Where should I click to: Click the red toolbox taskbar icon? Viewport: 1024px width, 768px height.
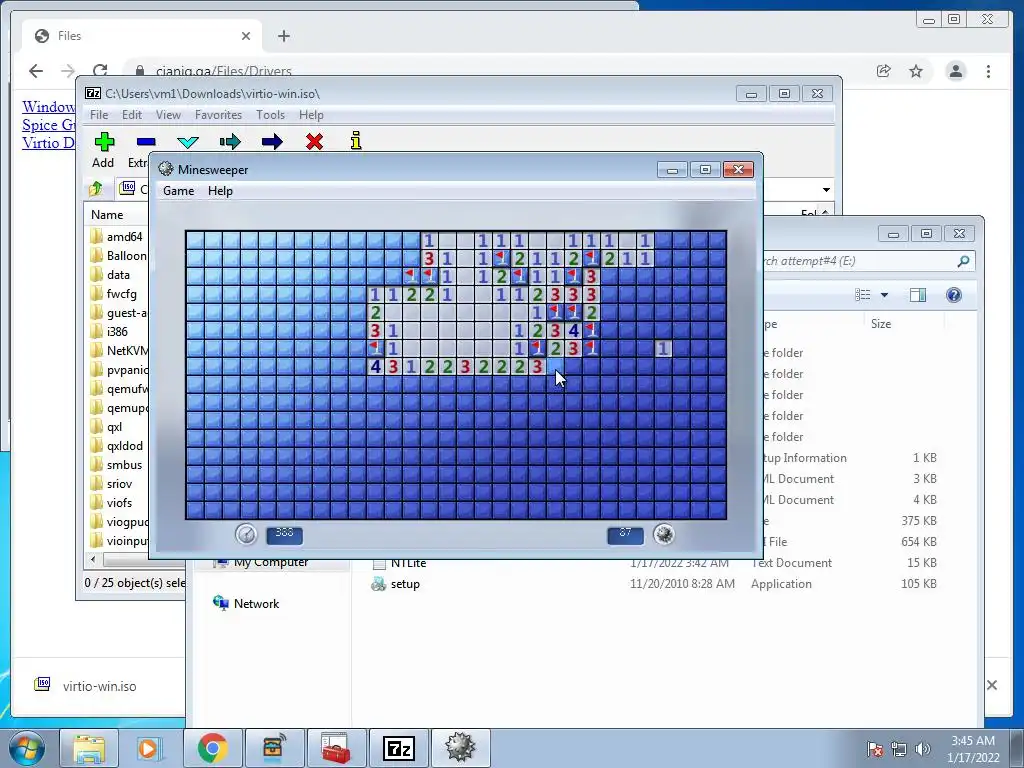coord(336,748)
